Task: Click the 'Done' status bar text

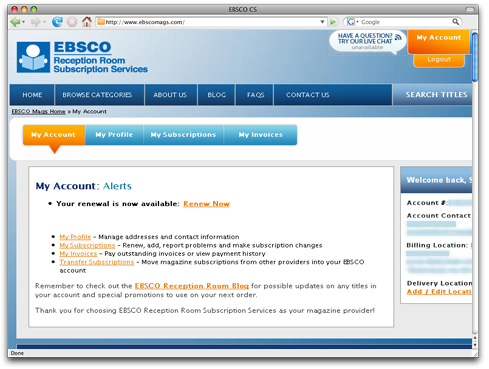Action: coord(17,353)
